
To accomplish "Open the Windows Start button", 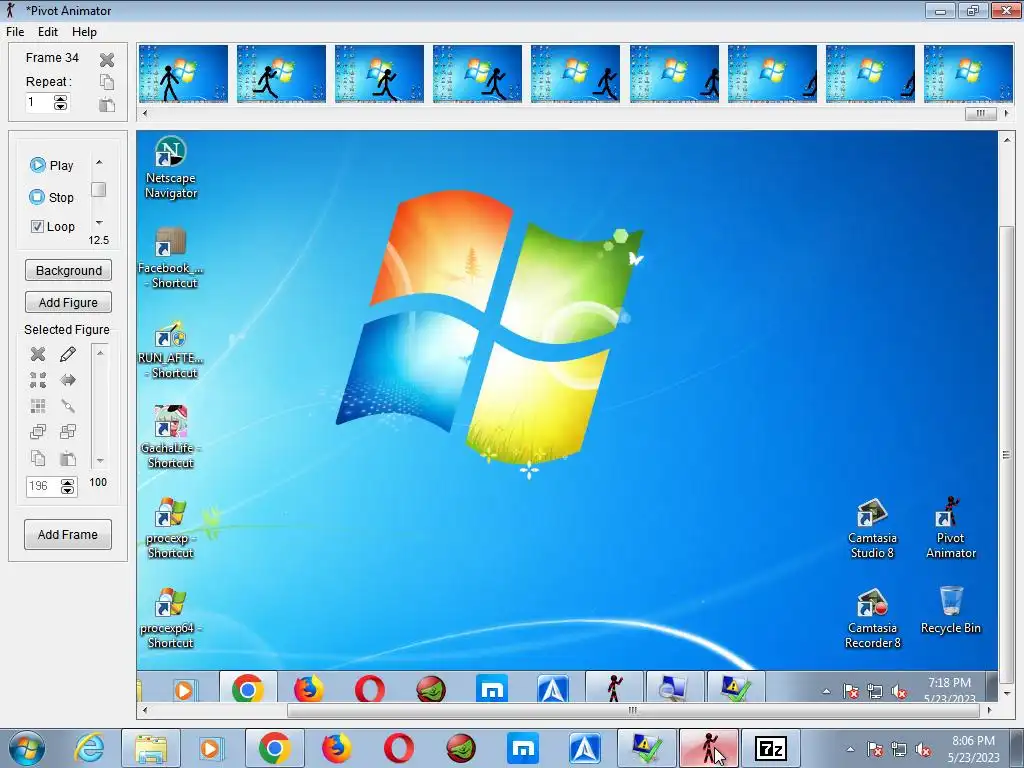I will [27, 748].
